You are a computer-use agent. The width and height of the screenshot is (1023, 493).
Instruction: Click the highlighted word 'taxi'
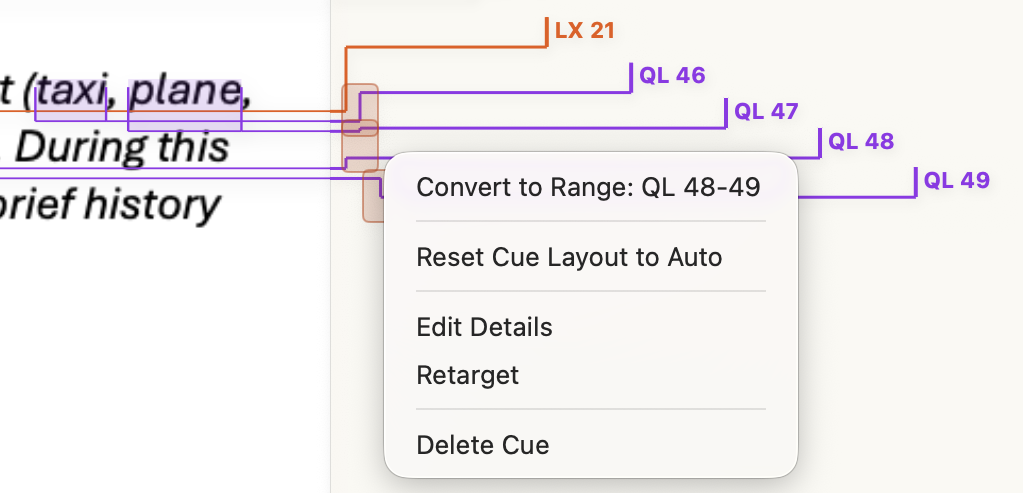(70, 91)
